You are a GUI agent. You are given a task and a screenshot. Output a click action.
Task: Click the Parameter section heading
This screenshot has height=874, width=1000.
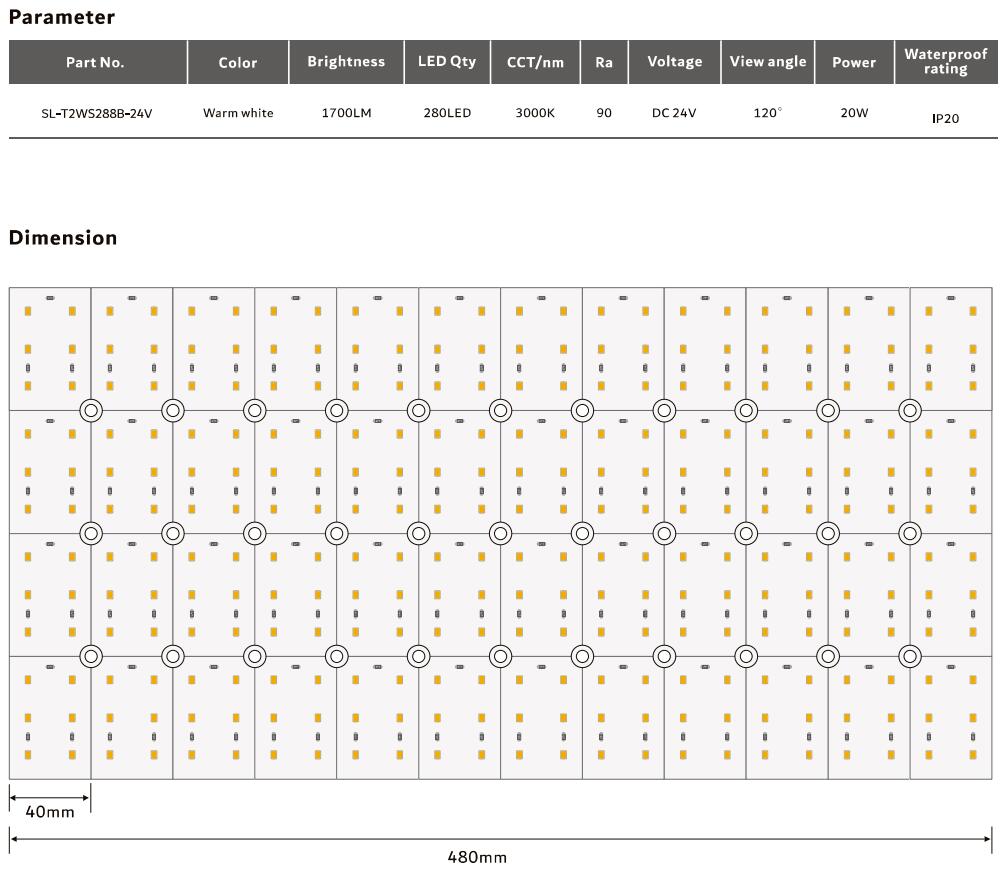62,17
